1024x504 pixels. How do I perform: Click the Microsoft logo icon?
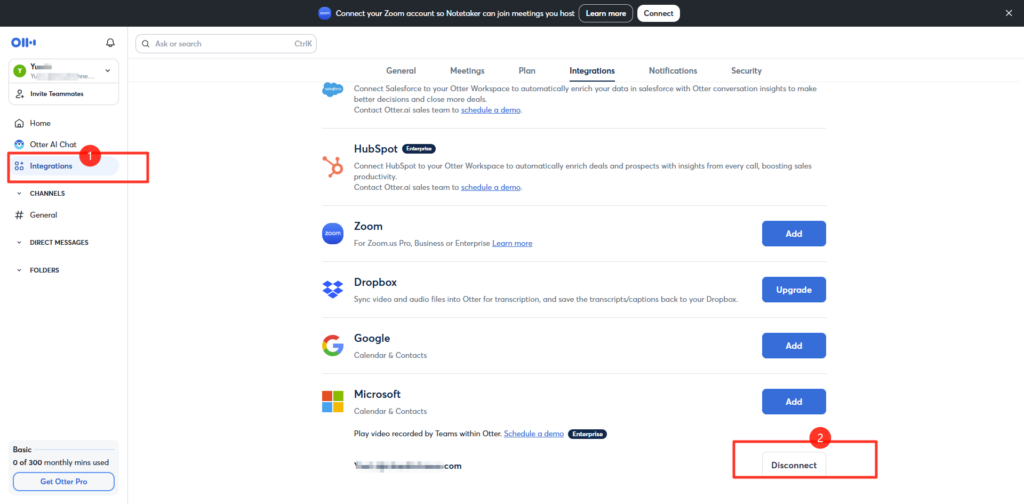coord(333,402)
